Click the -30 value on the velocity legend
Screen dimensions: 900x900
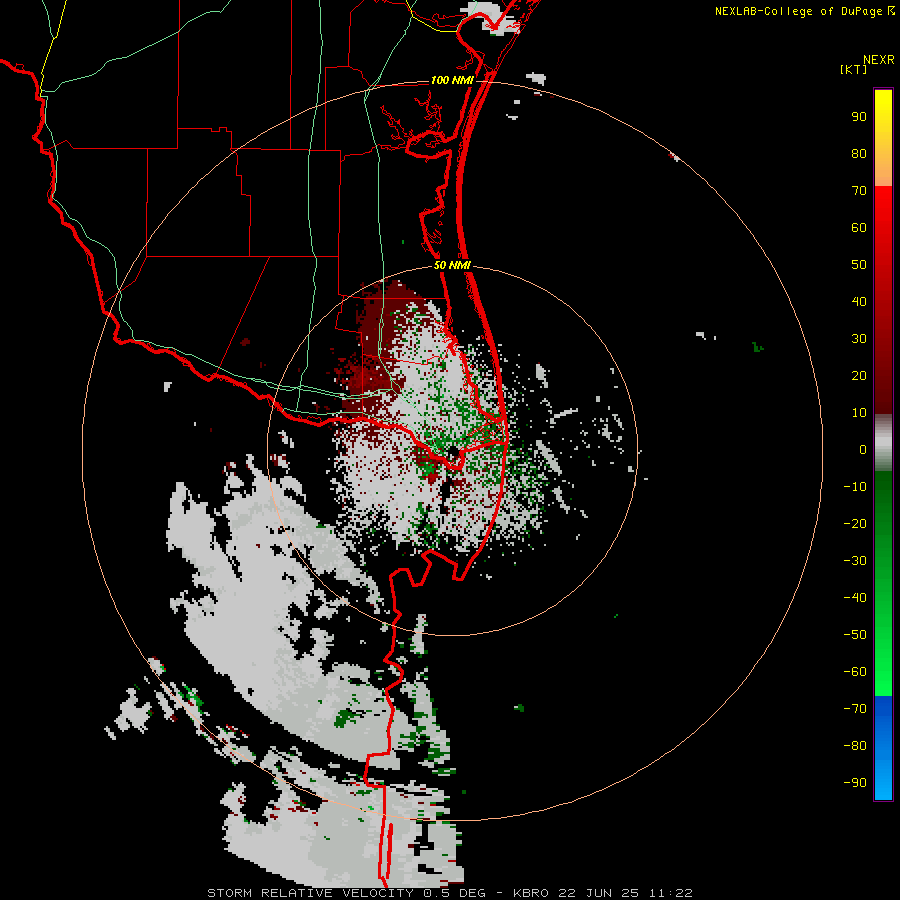point(855,561)
